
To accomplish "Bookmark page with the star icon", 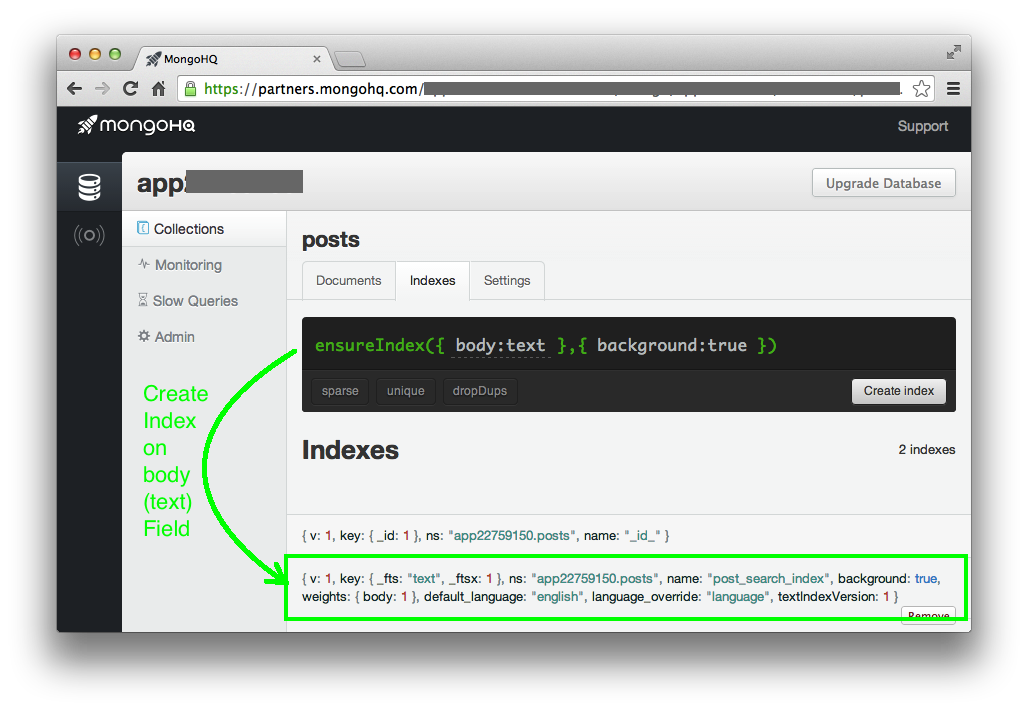I will click(x=921, y=89).
